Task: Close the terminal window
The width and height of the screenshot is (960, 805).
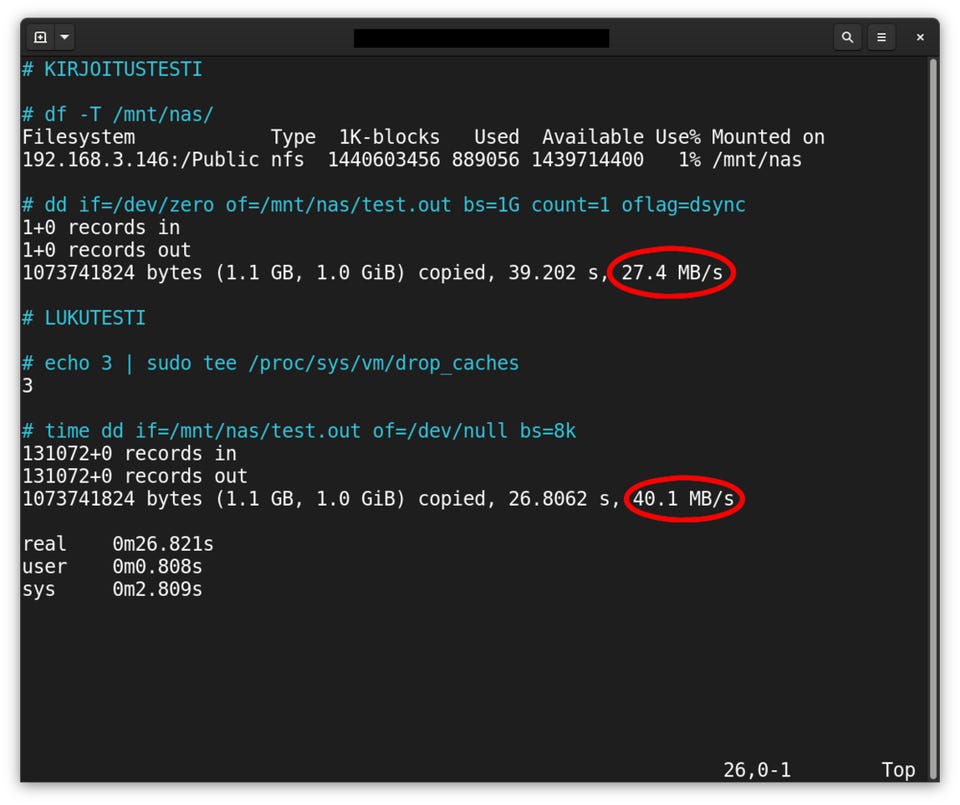Action: (x=920, y=37)
